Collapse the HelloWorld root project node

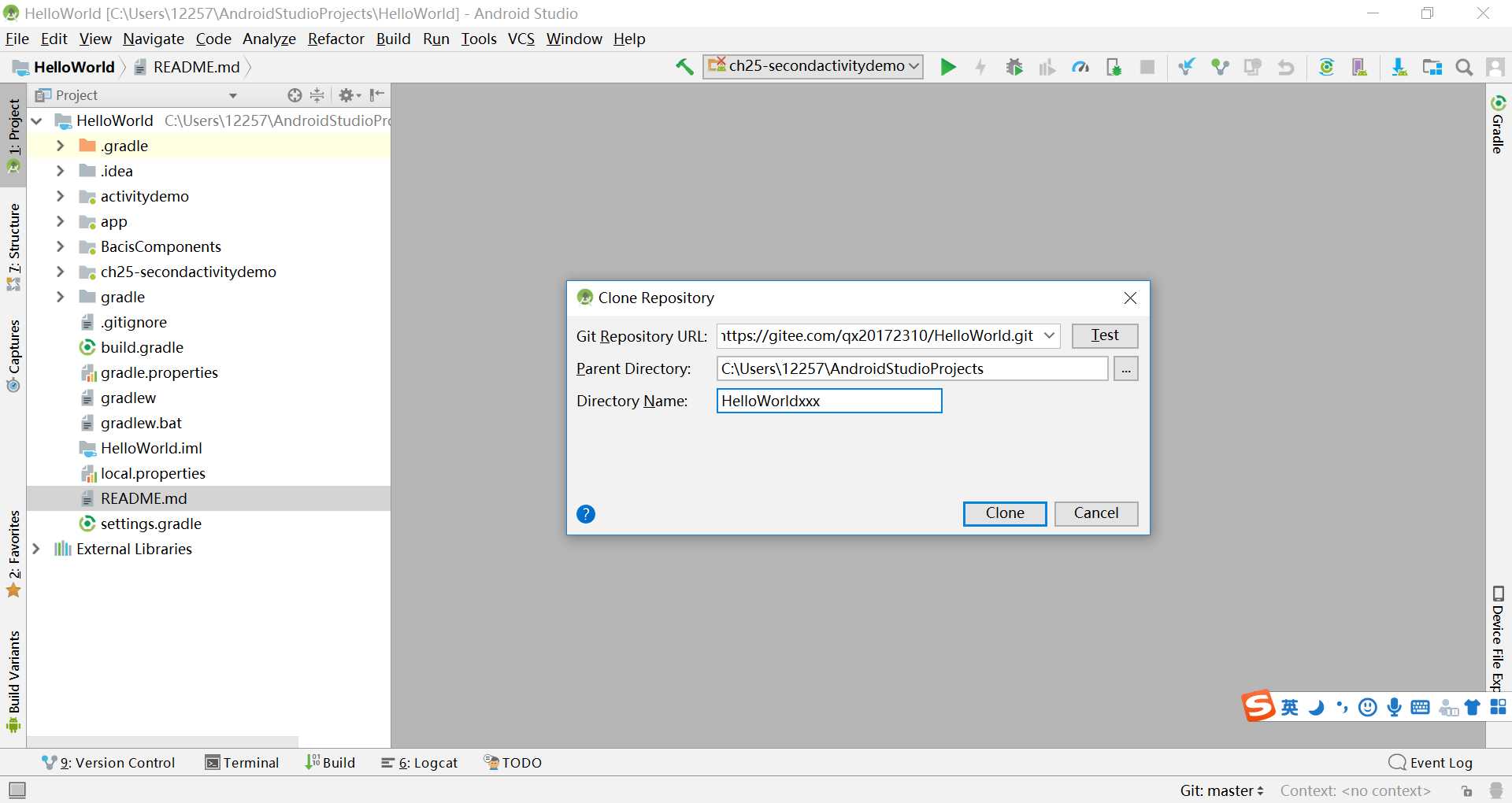pyautogui.click(x=36, y=120)
